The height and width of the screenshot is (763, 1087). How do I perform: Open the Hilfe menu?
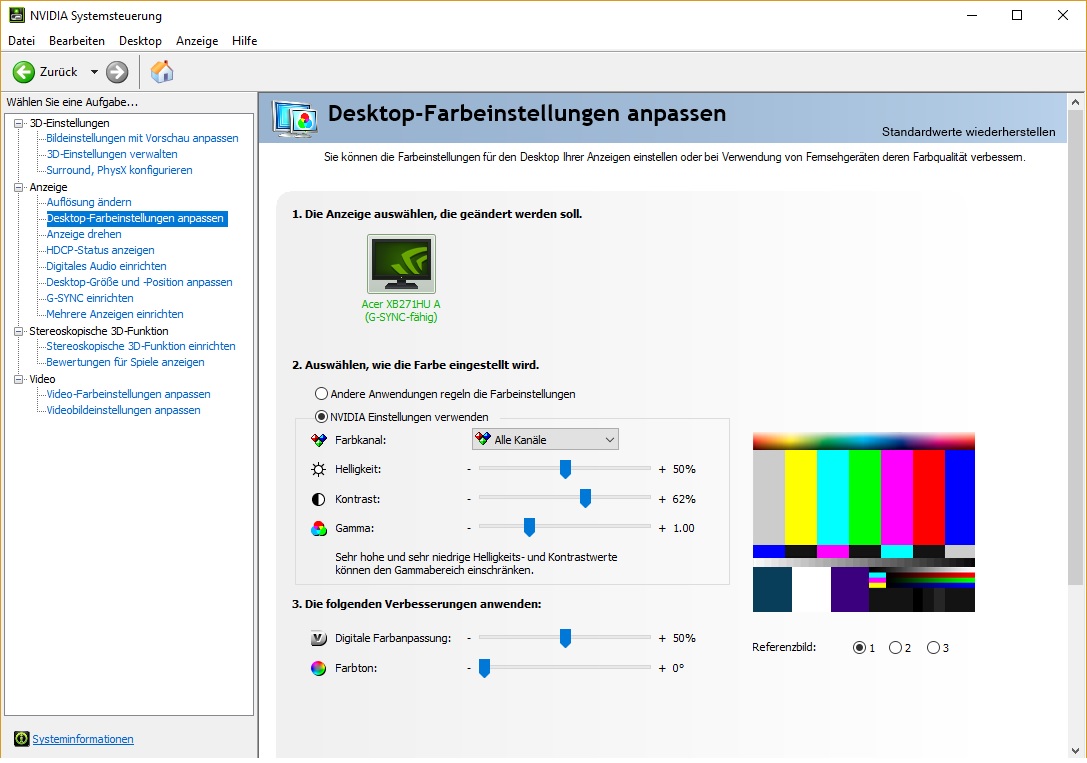tap(245, 41)
